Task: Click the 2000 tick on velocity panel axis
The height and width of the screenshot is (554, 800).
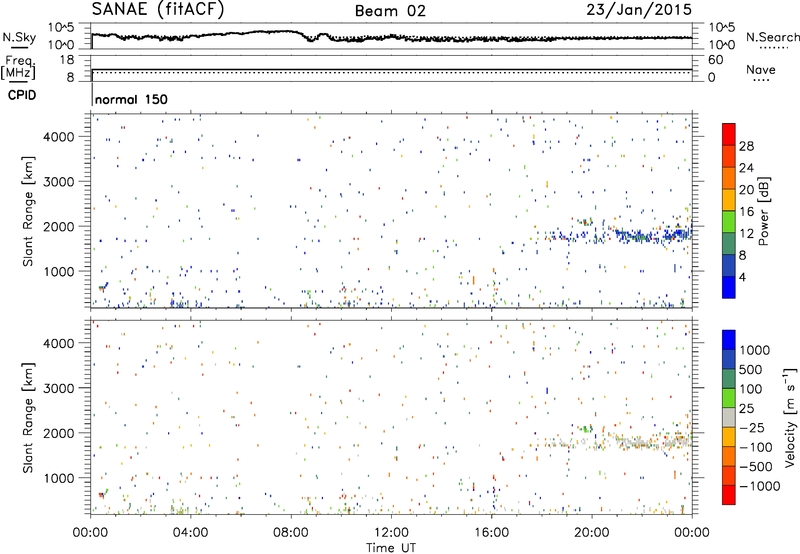Action: pos(59,433)
